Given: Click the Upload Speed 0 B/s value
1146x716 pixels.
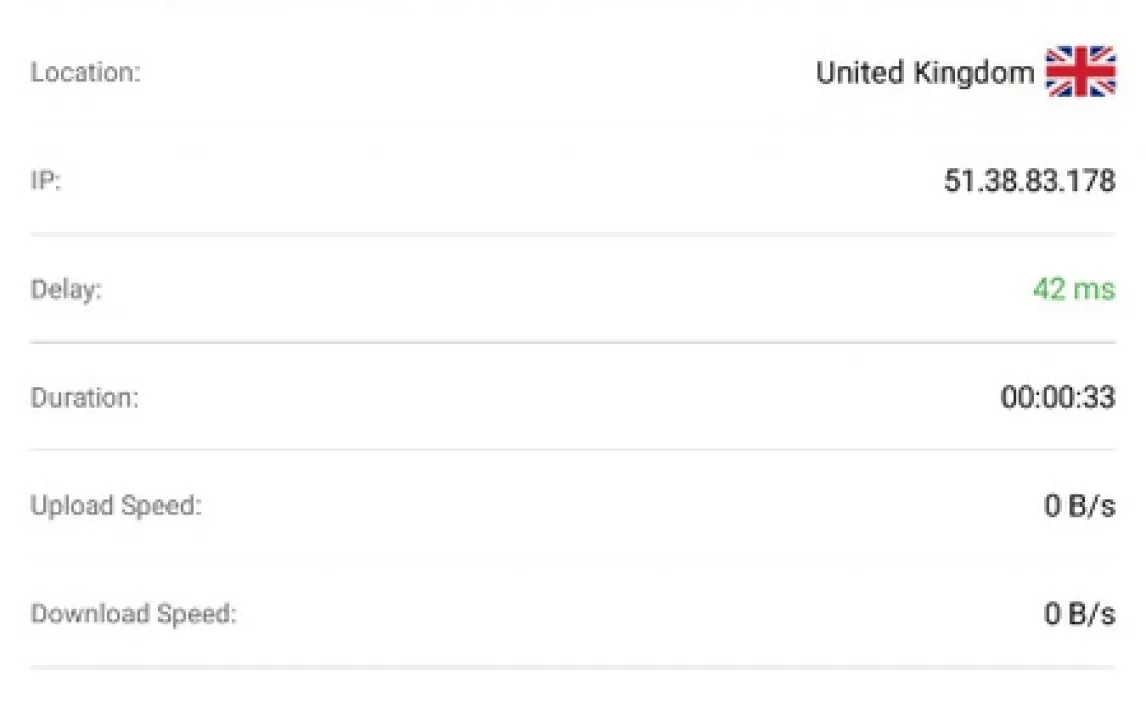Looking at the screenshot, I should coord(1079,506).
